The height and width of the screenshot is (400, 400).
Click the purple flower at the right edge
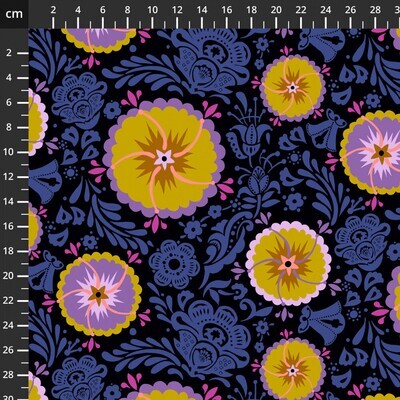pos(373,153)
